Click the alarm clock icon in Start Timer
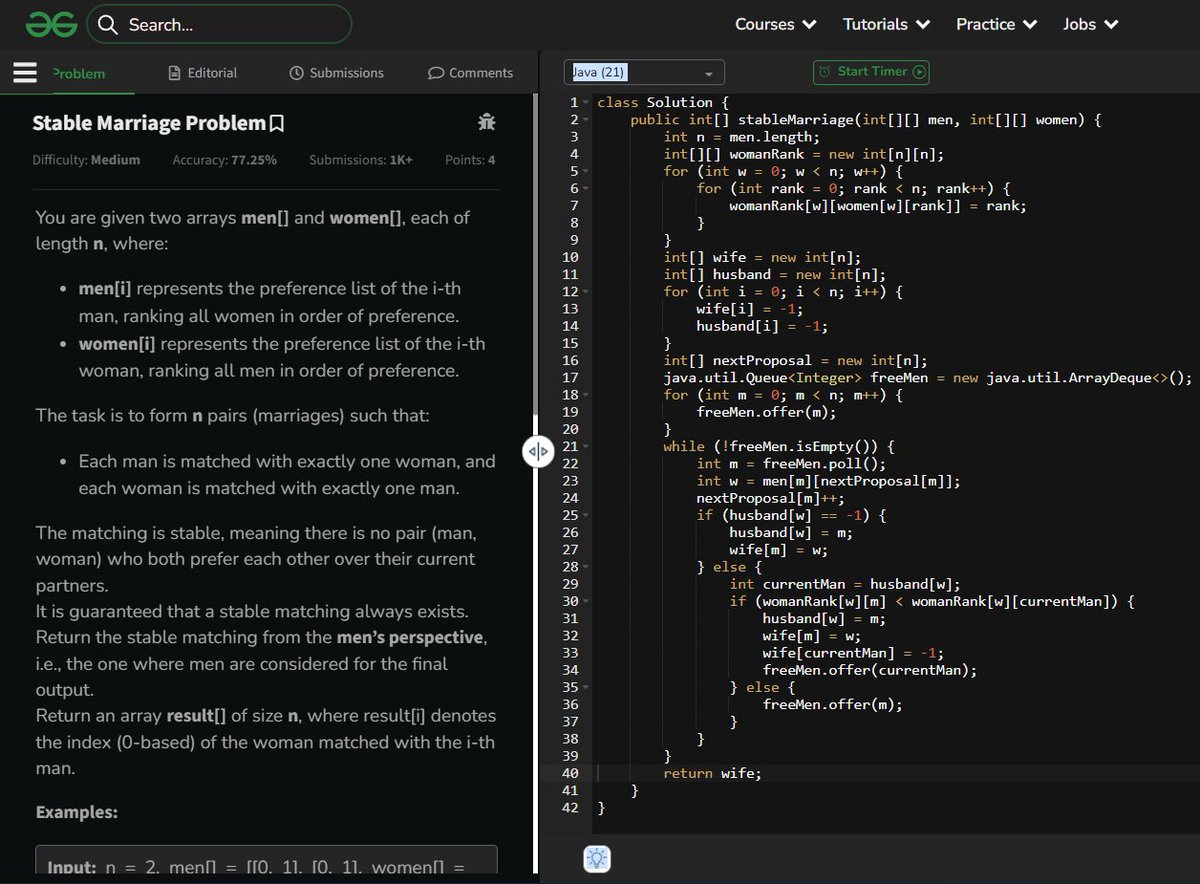 (825, 72)
